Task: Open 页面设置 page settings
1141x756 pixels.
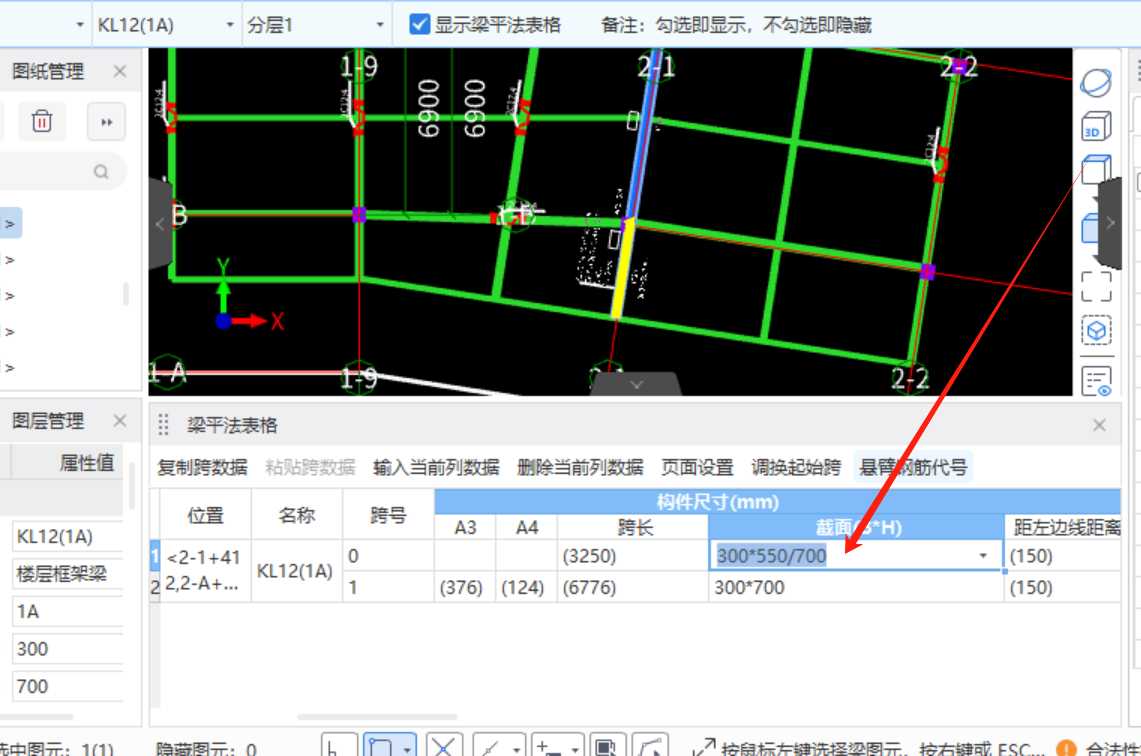Action: (697, 467)
